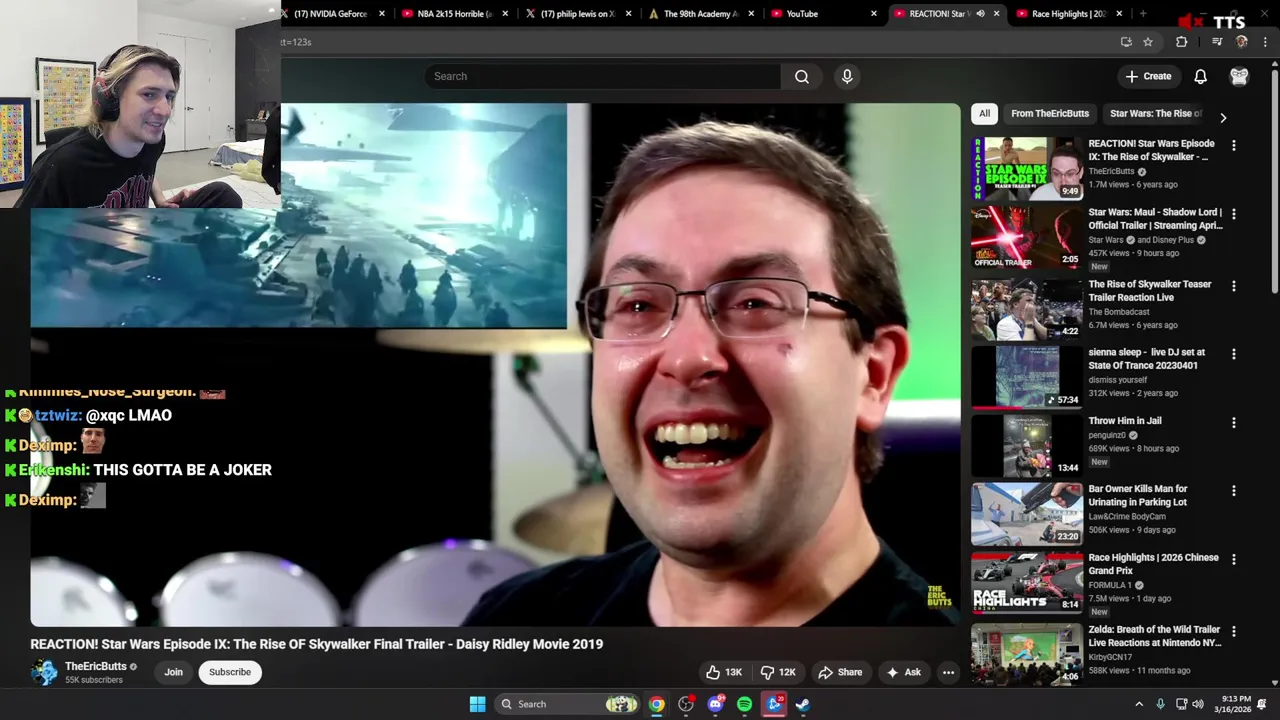
Task: Open the Ask AI button
Action: pos(903,672)
